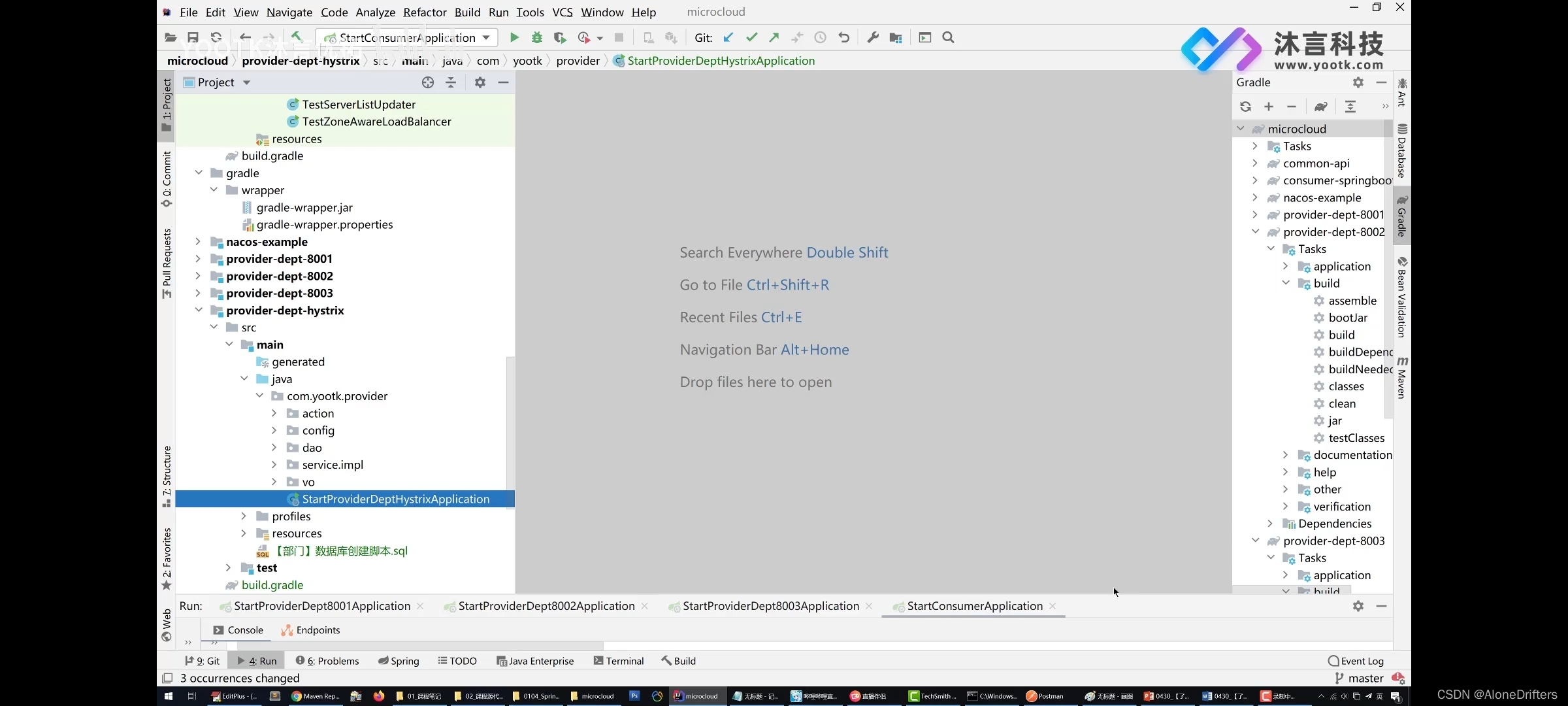The image size is (1568, 706).
Task: Open the Run menu item
Action: [x=498, y=11]
